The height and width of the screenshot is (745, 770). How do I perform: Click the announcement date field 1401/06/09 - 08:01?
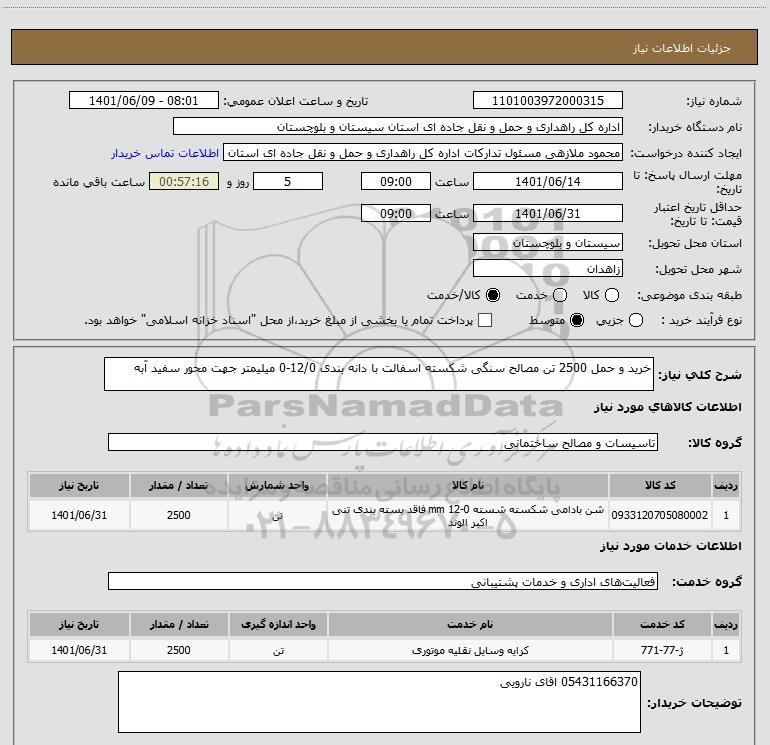tap(144, 101)
